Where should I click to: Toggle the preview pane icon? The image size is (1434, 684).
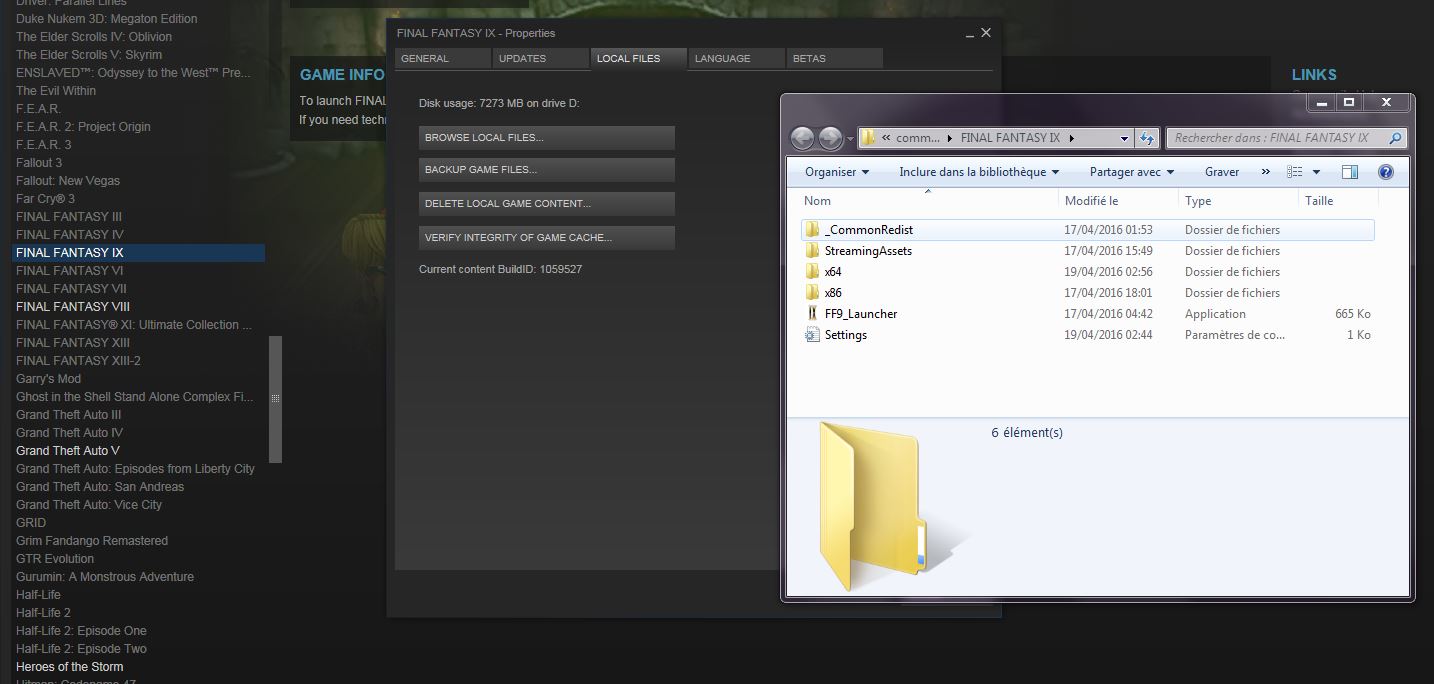tap(1350, 172)
